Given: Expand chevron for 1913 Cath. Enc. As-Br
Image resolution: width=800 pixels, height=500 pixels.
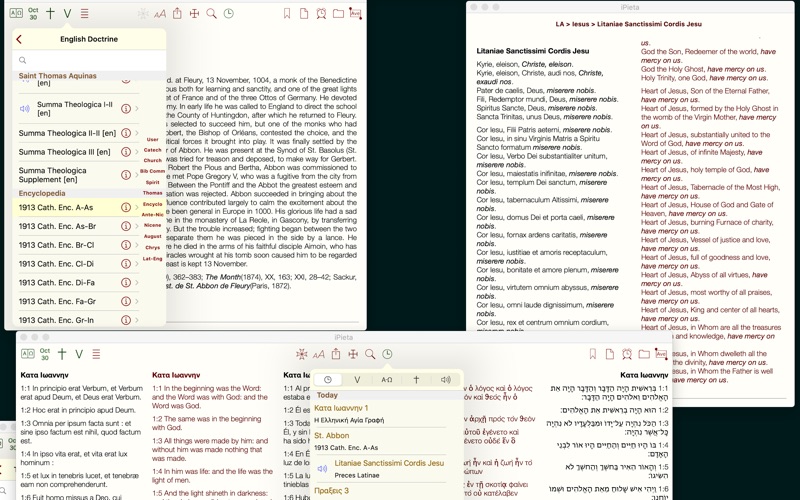Looking at the screenshot, I should (137, 227).
